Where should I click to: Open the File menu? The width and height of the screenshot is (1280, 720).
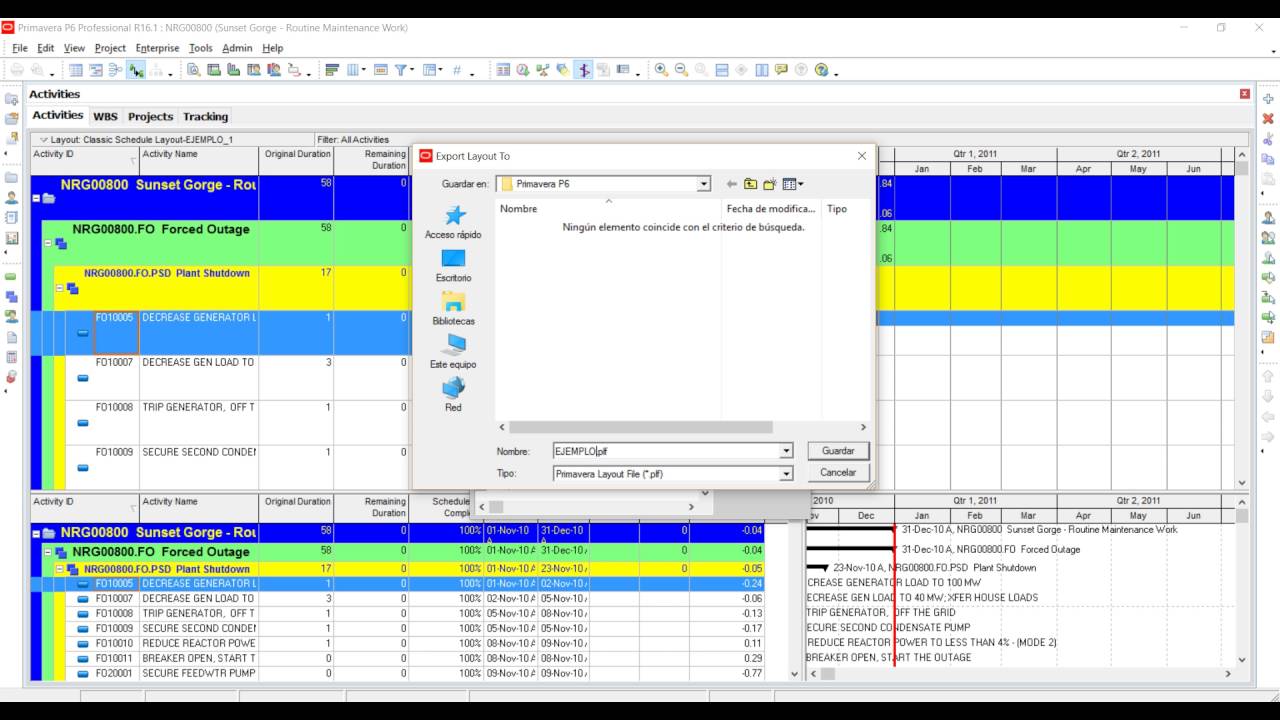tap(20, 48)
